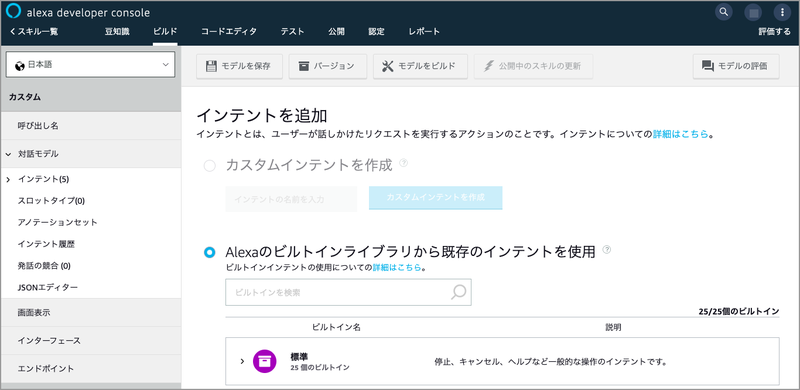Open the search magnifier in header
800x390 pixels.
tap(723, 12)
